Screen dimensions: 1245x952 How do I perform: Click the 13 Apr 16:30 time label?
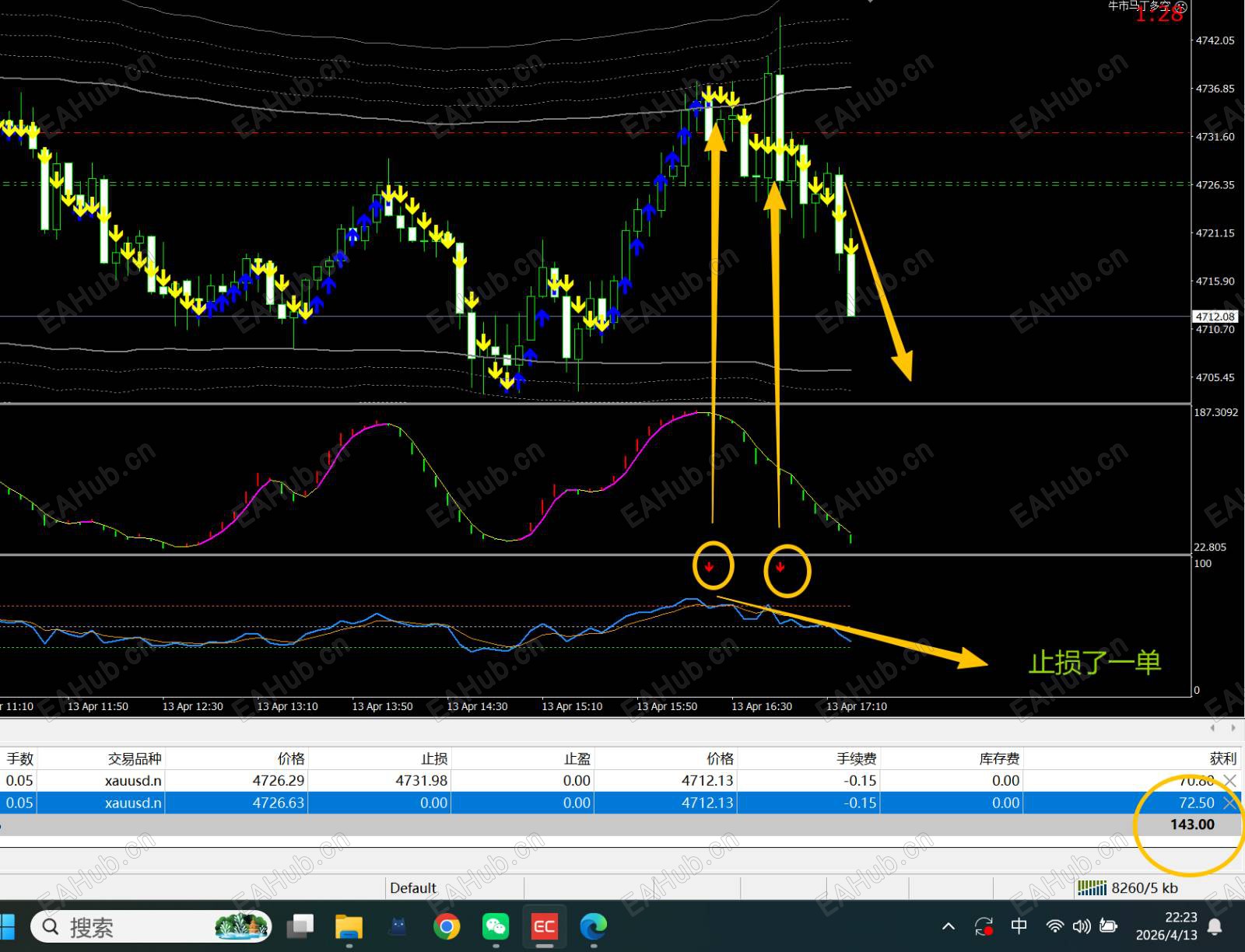click(762, 706)
